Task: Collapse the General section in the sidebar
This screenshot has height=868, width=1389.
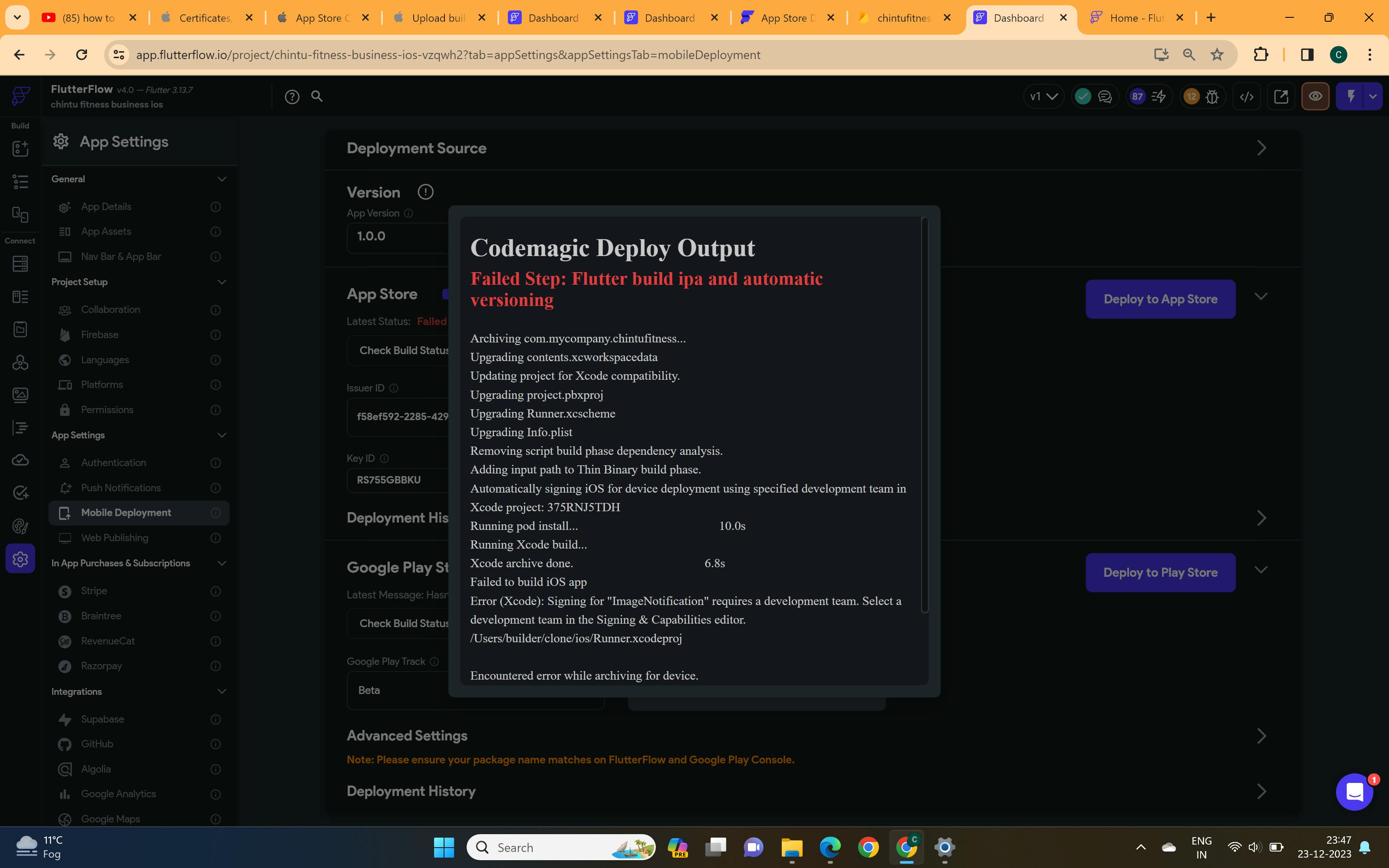Action: pyautogui.click(x=221, y=179)
